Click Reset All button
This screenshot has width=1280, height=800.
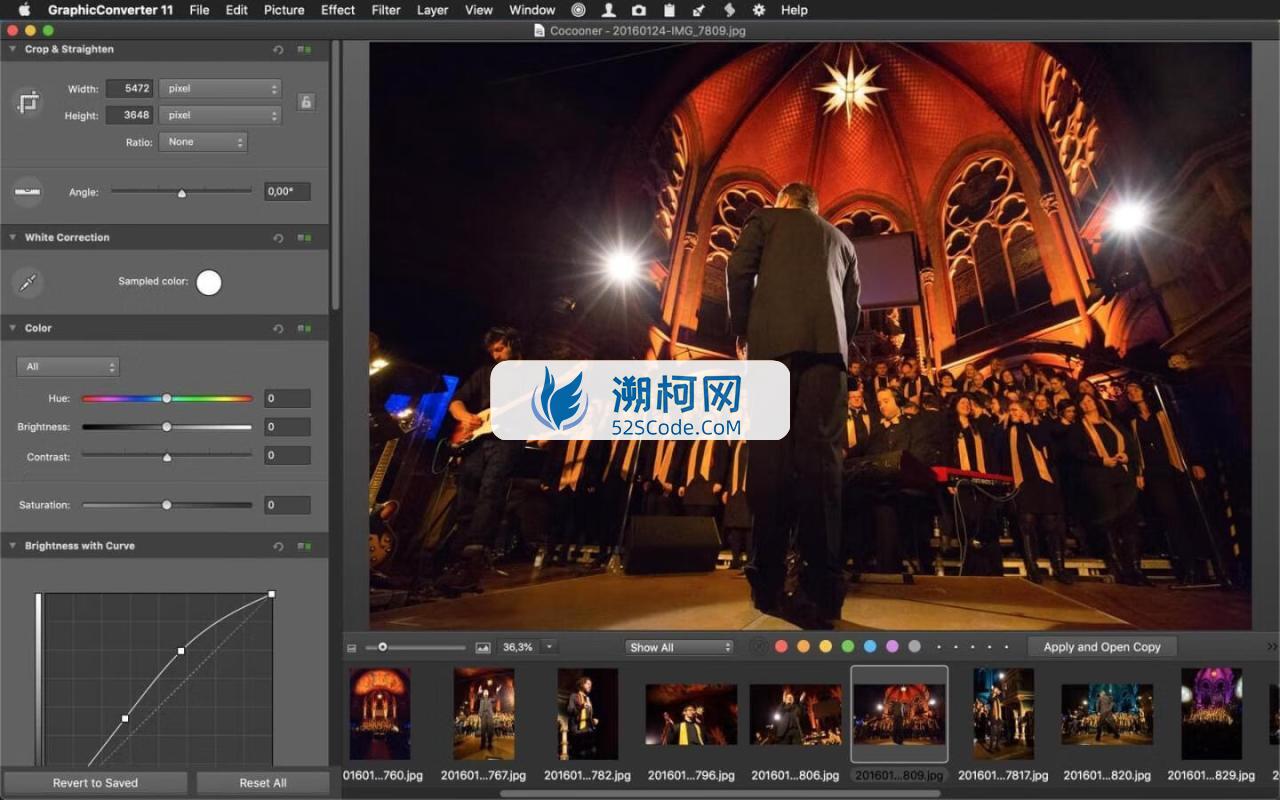[263, 783]
